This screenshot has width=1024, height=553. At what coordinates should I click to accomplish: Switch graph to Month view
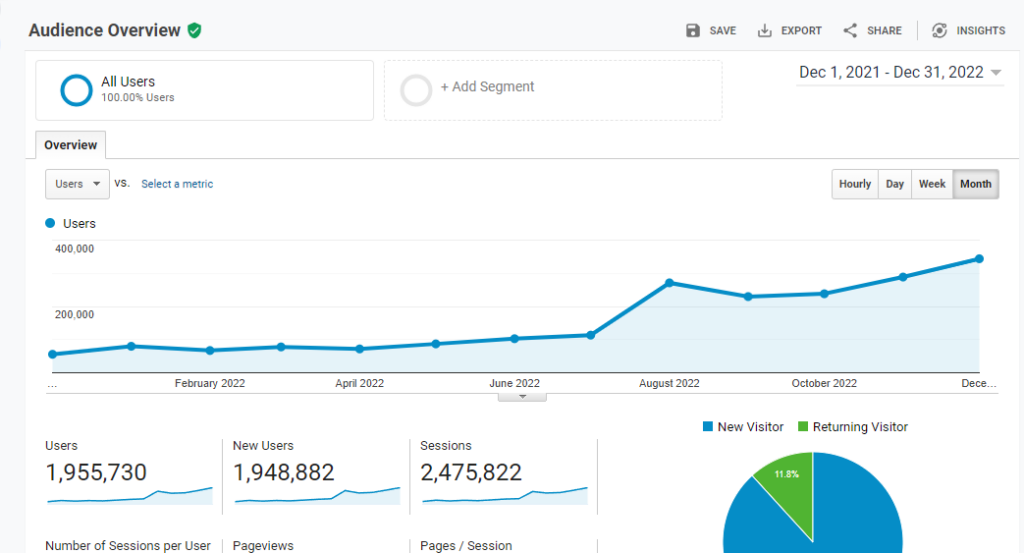point(976,184)
